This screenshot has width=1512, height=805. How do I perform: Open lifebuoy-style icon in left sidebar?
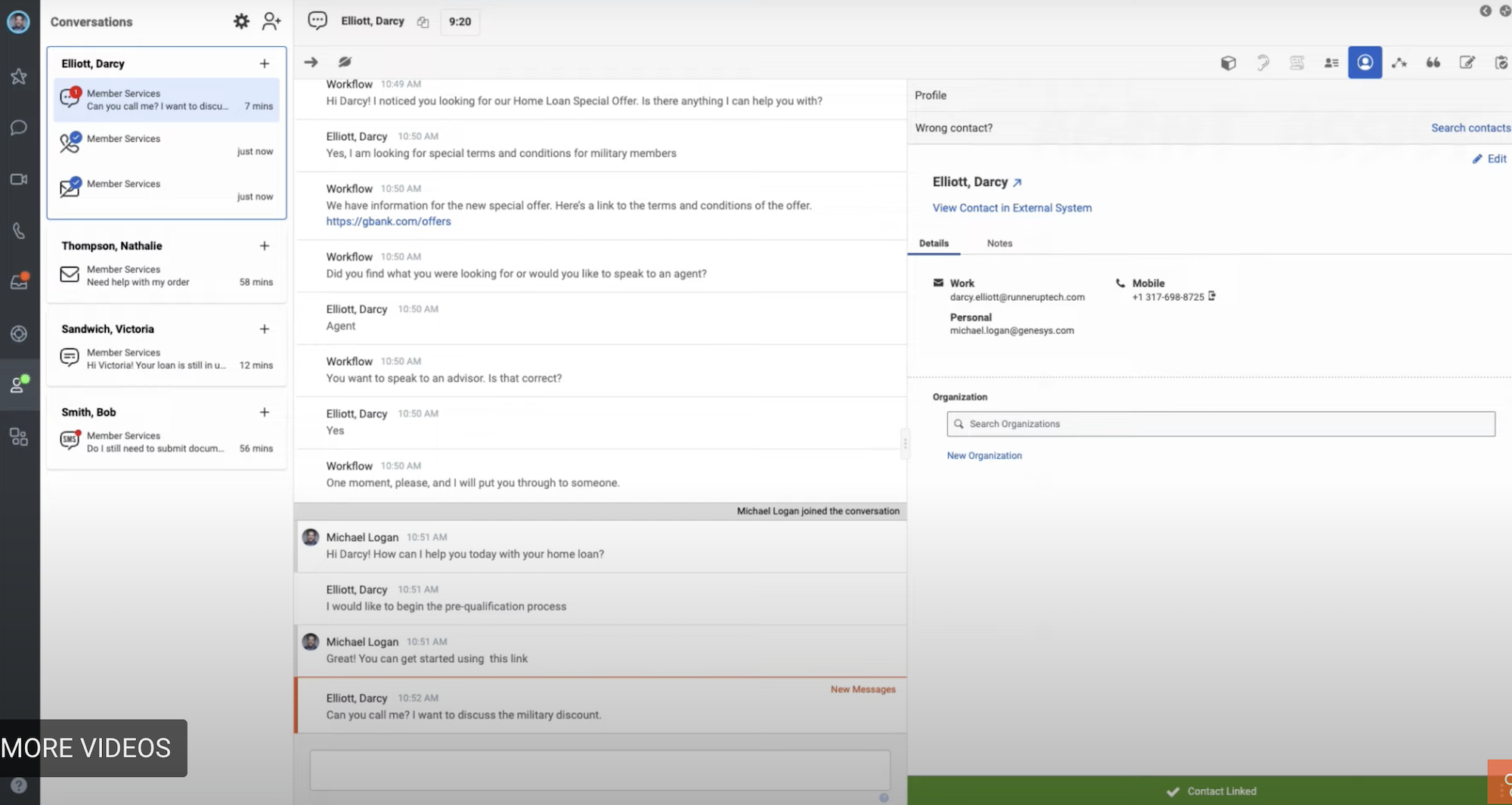pyautogui.click(x=19, y=333)
